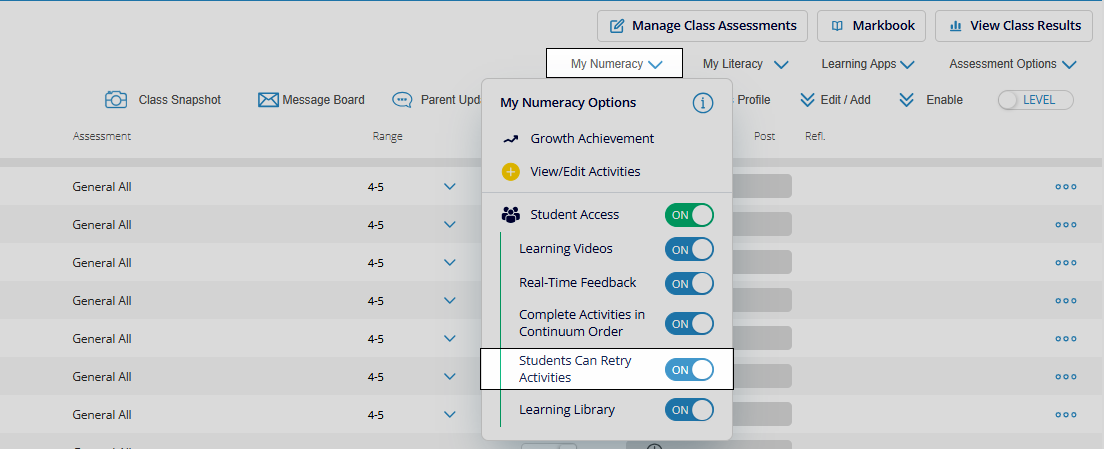Toggle Students Can Retry Activities off
This screenshot has height=449, width=1104.
point(689,370)
